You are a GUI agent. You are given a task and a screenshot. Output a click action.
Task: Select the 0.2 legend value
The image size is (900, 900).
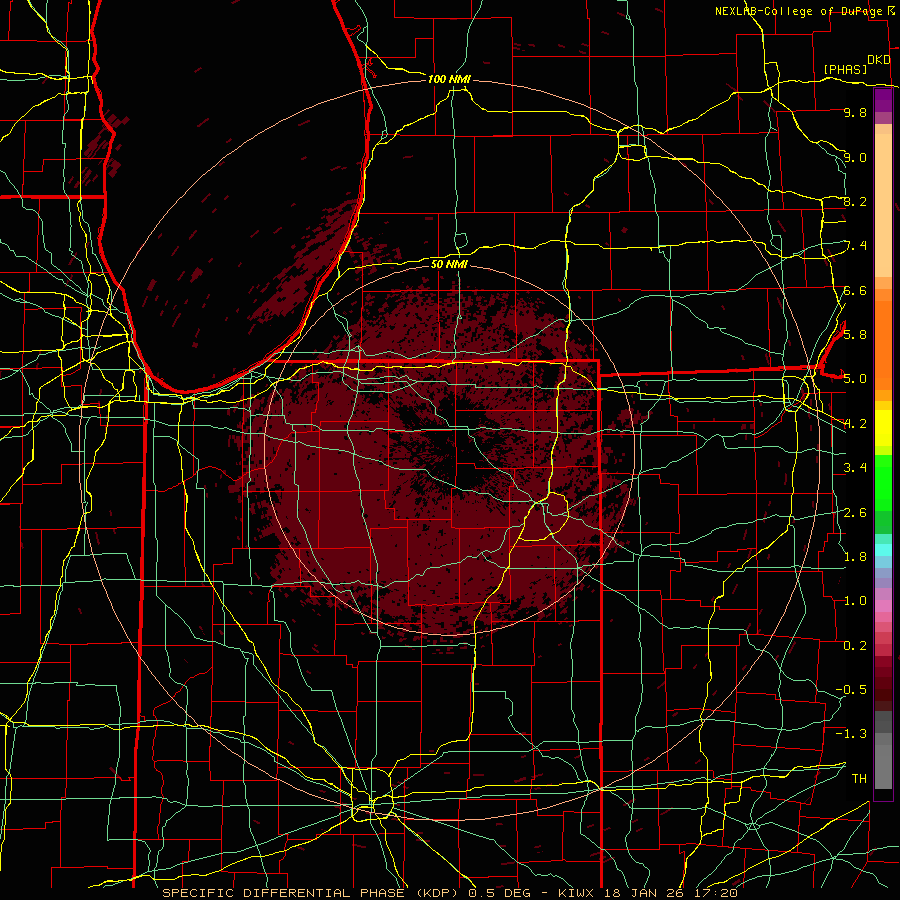(x=855, y=646)
